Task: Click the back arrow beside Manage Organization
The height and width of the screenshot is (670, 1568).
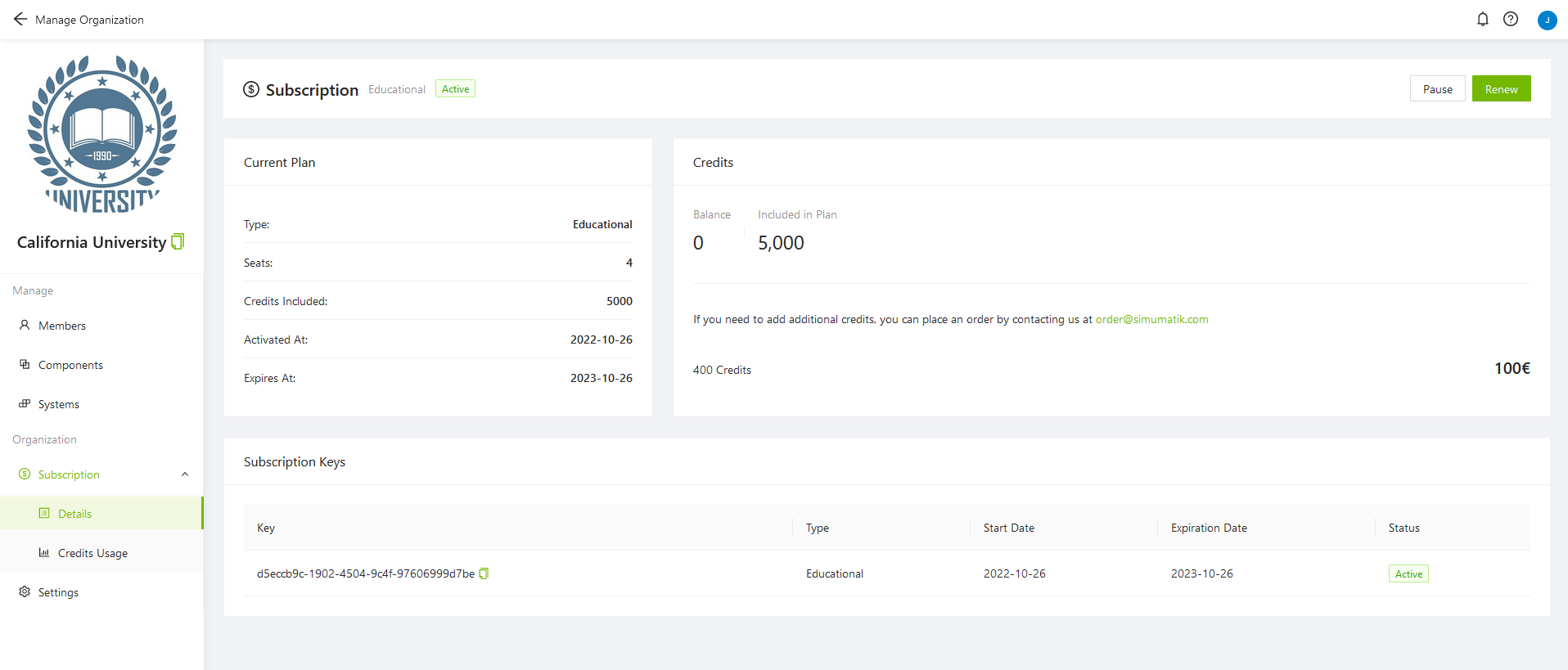Action: 20,19
